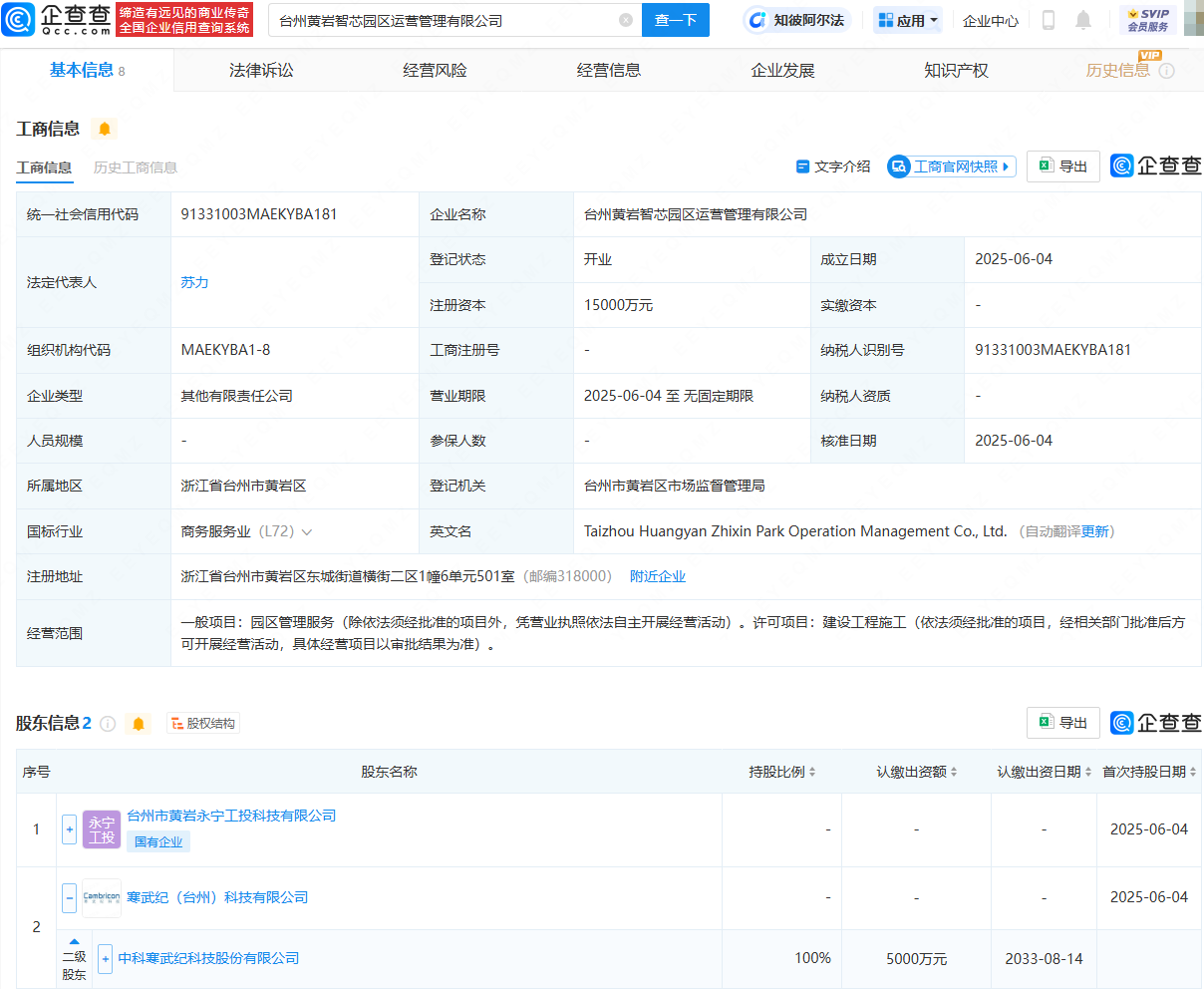
Task: Click 更新 in 自动翻译更新
Action: click(1094, 532)
